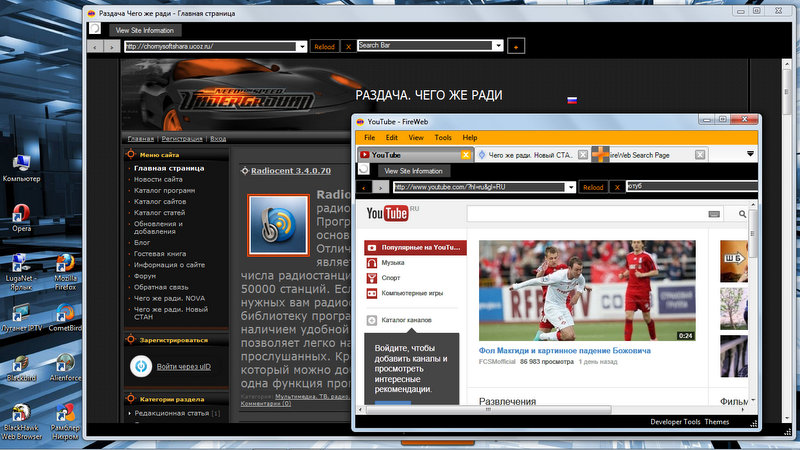The width and height of the screenshot is (800, 450).
Task: Launch Рамблер Нихром desktop icon
Action: (x=65, y=421)
